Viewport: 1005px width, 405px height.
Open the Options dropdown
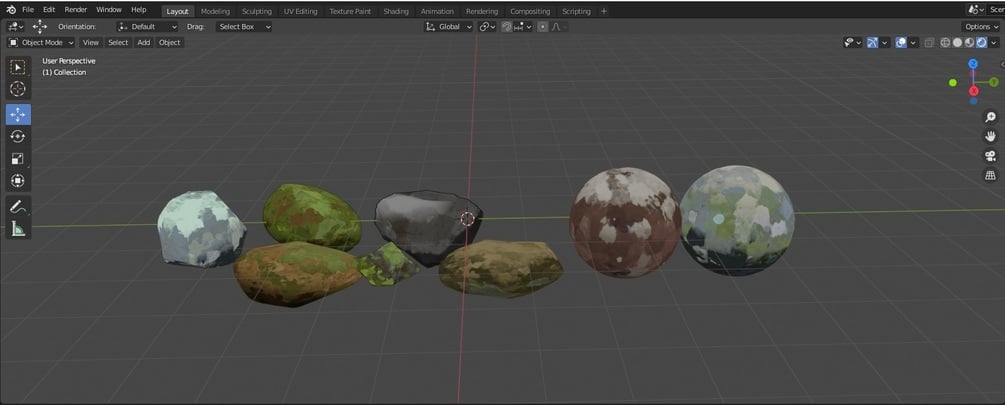pyautogui.click(x=981, y=26)
